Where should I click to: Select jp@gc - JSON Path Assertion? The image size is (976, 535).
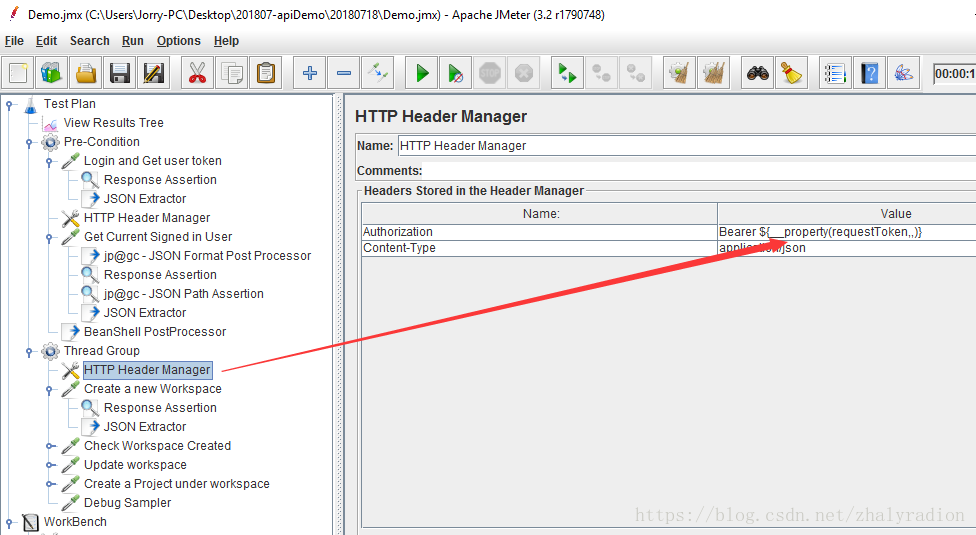(x=184, y=294)
